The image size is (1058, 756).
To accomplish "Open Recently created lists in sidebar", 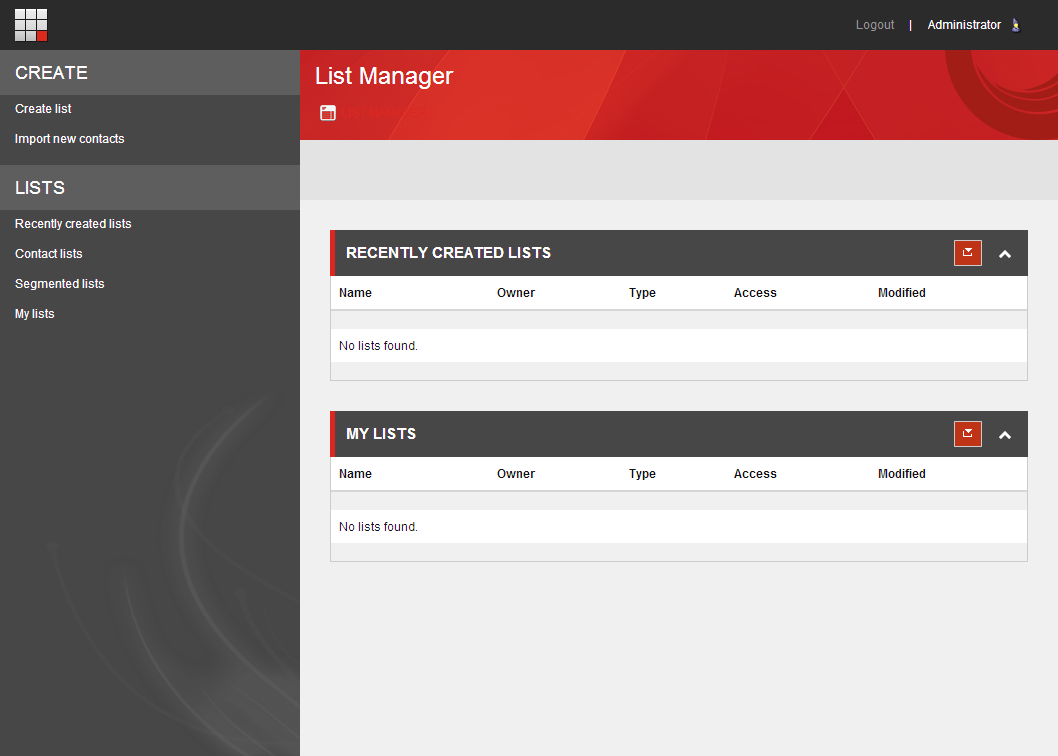I will coord(73,224).
